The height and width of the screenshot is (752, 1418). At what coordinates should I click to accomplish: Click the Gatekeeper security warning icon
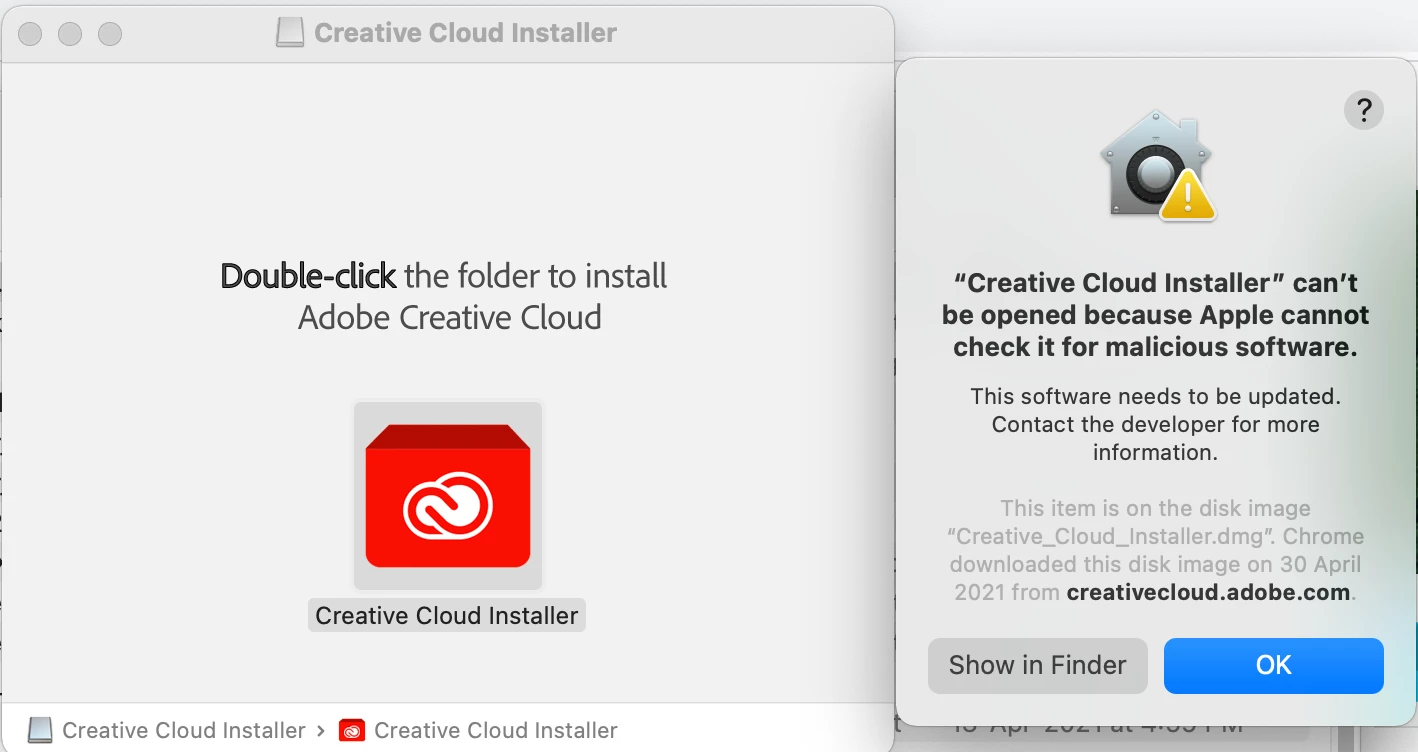(x=1157, y=166)
